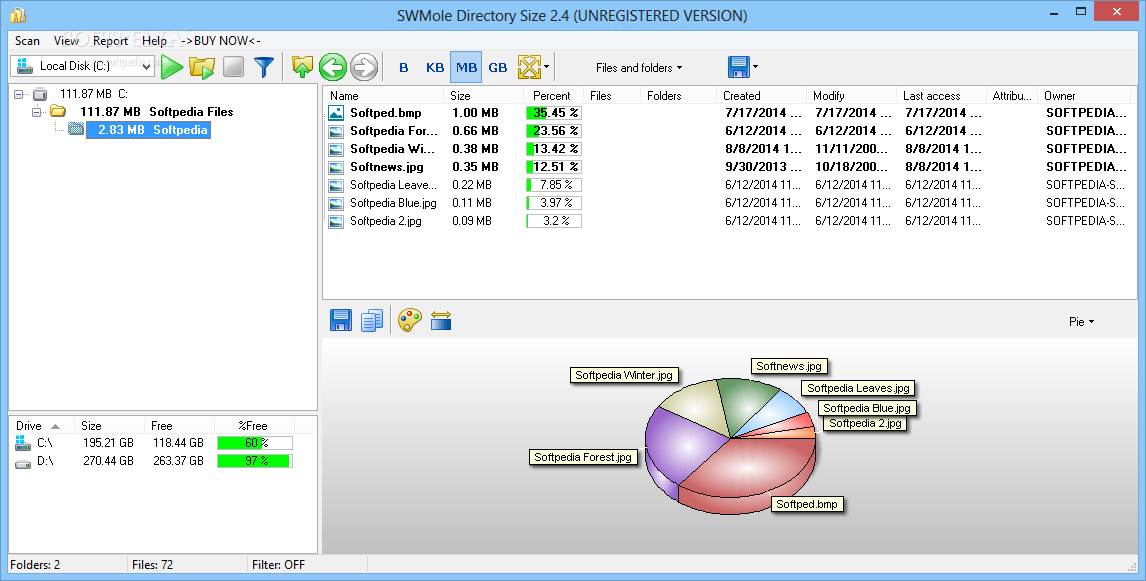Click the Drive column header

[42, 425]
